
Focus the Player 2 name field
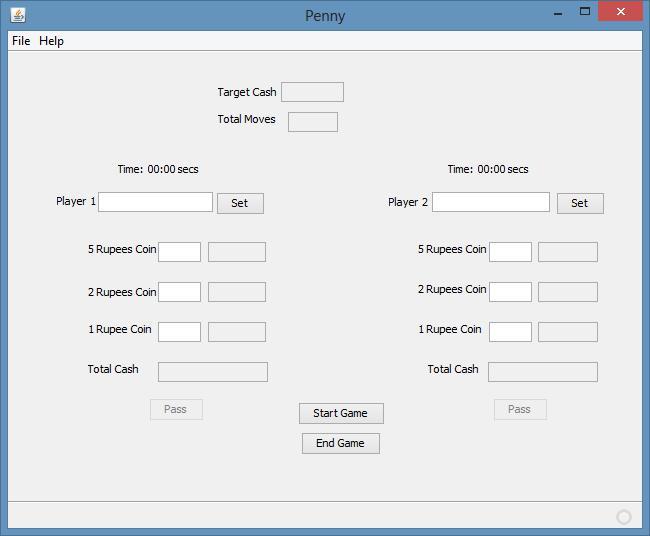(490, 202)
